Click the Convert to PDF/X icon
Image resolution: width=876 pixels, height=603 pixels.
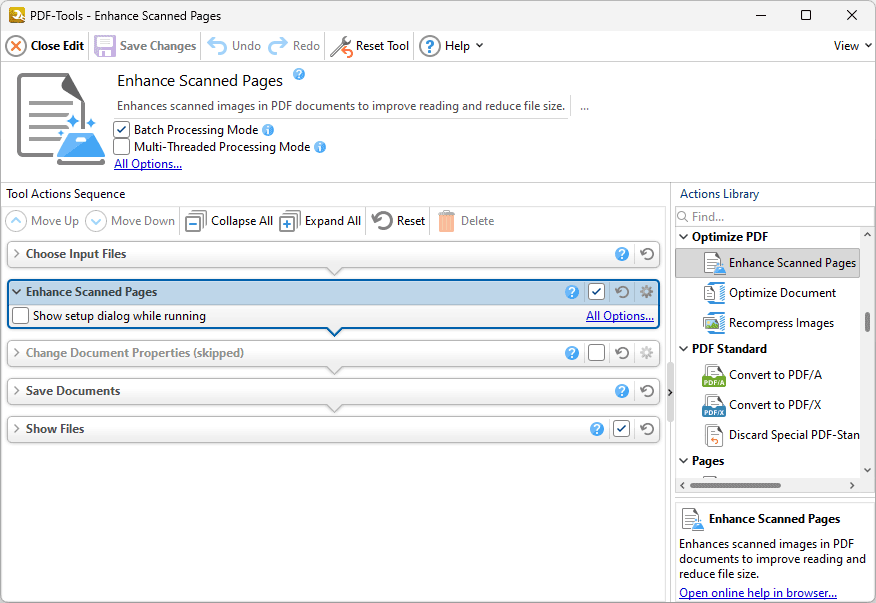pos(714,406)
